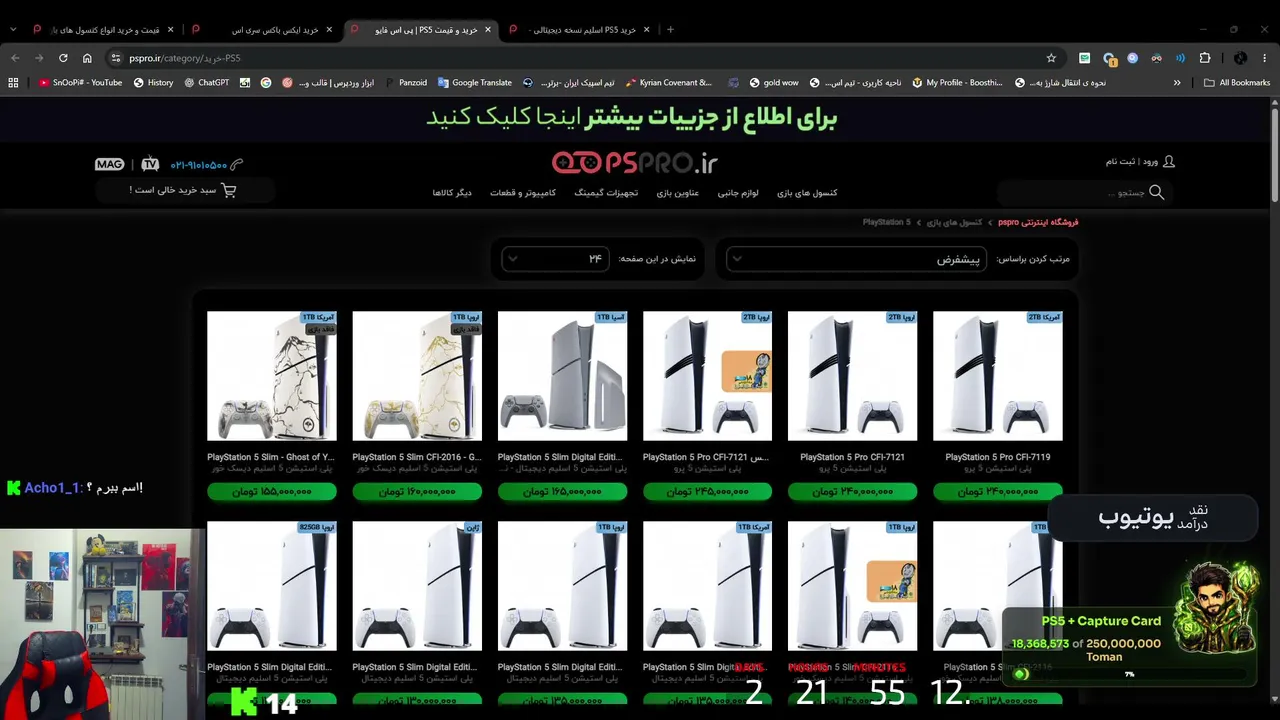Close the خرید ایکس باکس سری اس tab

point(331,30)
